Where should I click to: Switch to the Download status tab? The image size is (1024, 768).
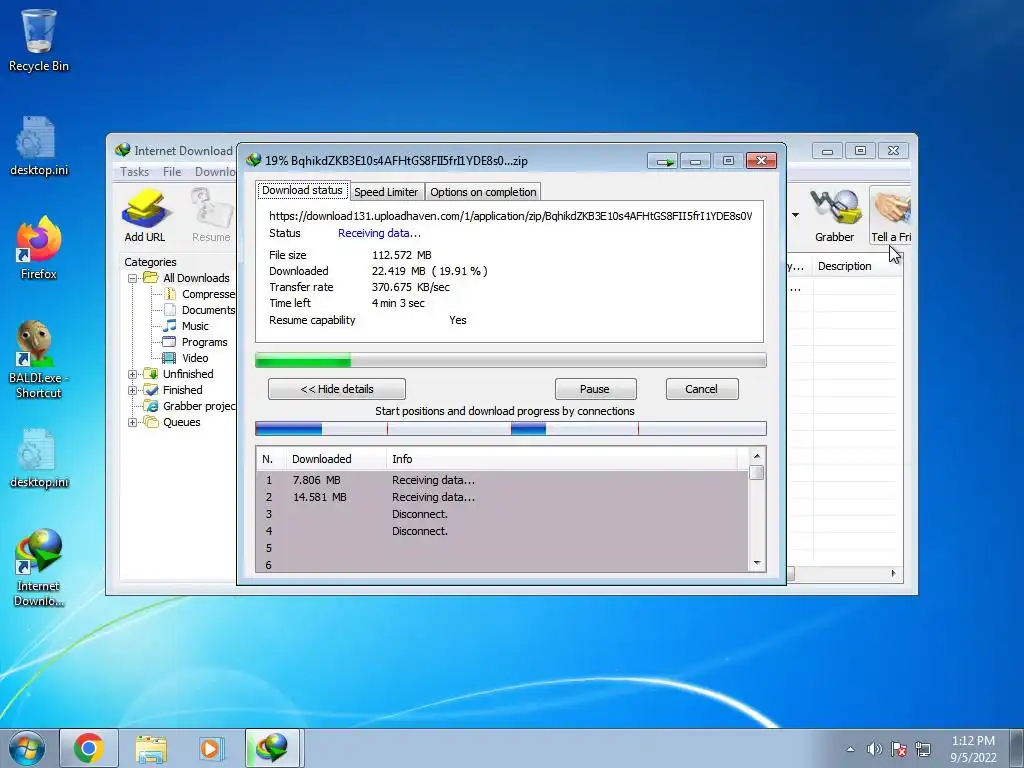(x=302, y=190)
